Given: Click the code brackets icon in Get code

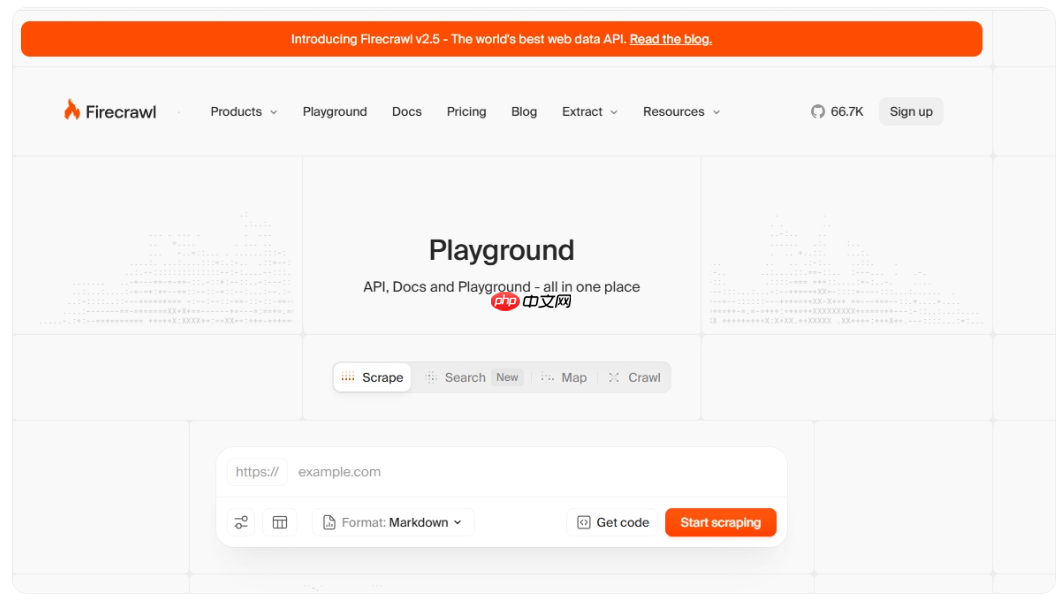Looking at the screenshot, I should click(x=583, y=522).
